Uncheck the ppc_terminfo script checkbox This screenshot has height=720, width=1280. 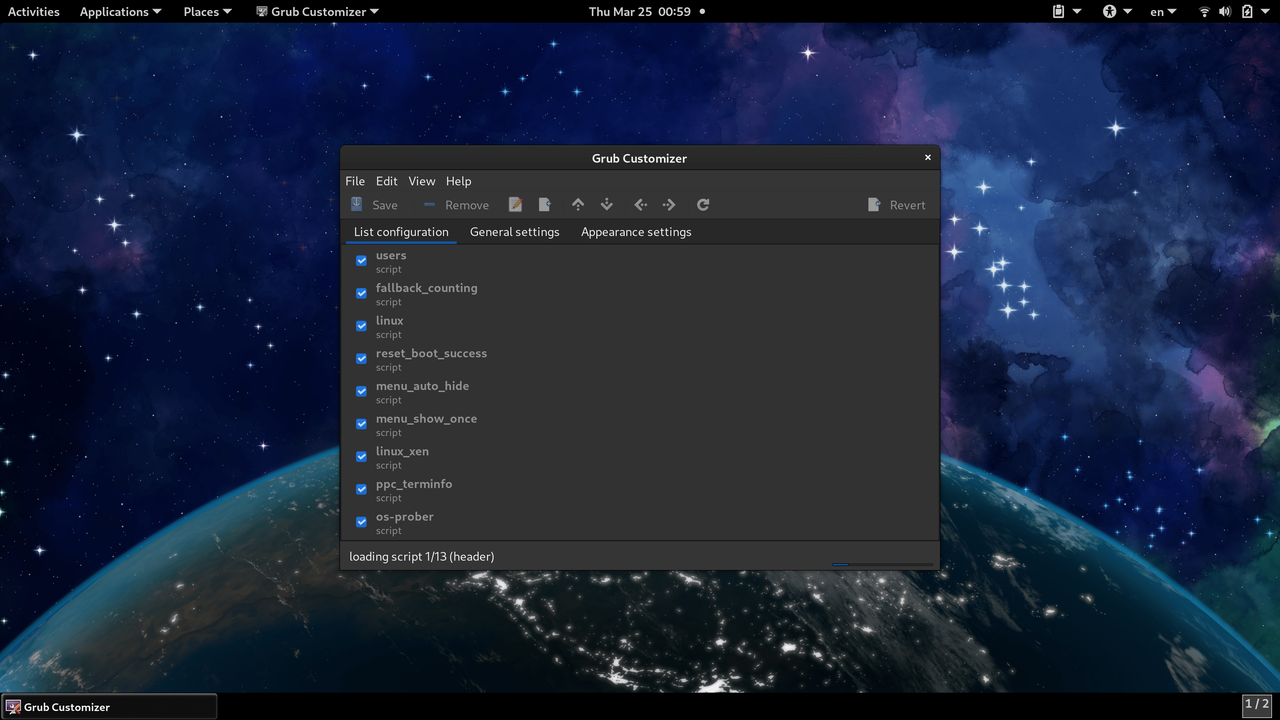[x=362, y=489]
